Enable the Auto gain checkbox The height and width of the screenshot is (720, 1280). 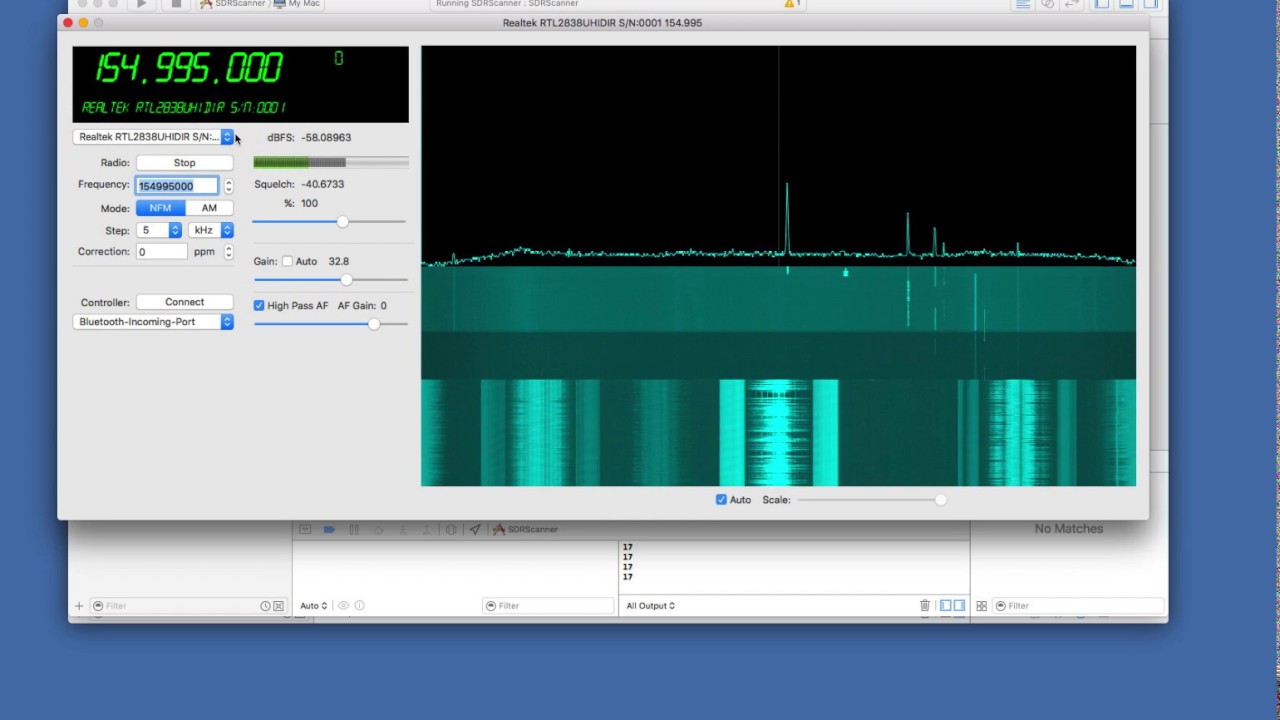point(287,261)
